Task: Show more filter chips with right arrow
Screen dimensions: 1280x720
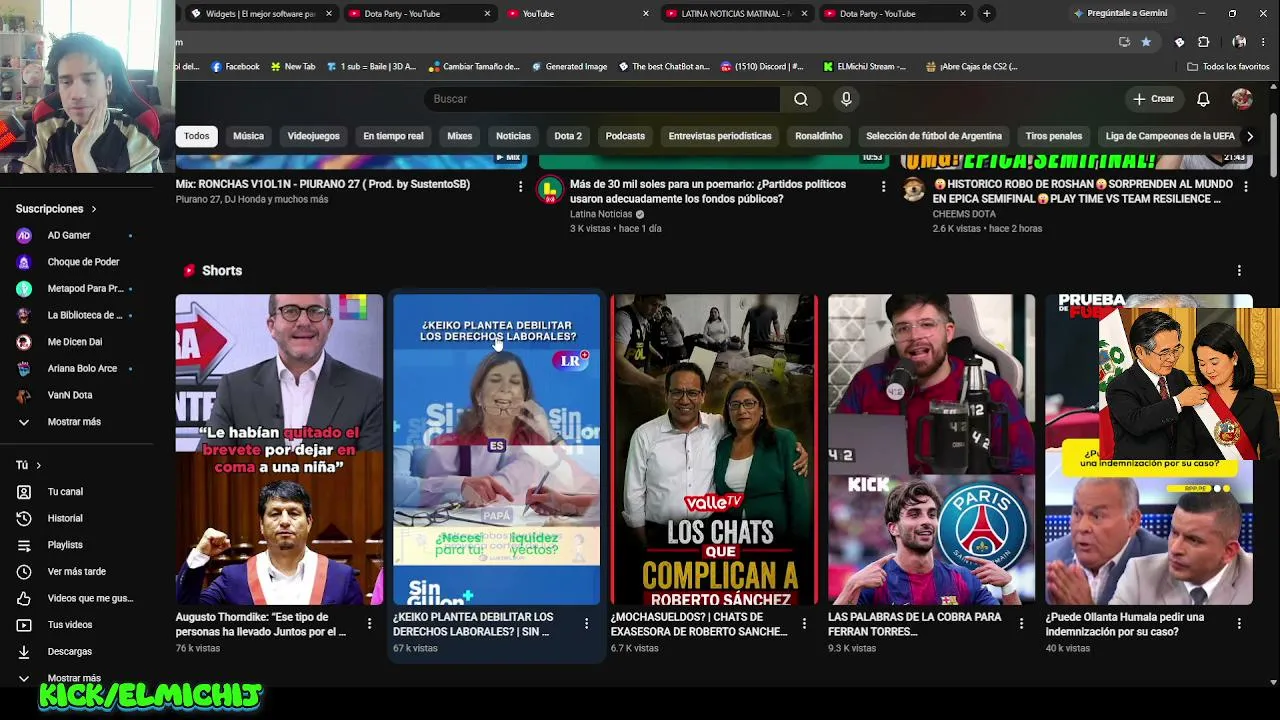Action: pos(1249,136)
